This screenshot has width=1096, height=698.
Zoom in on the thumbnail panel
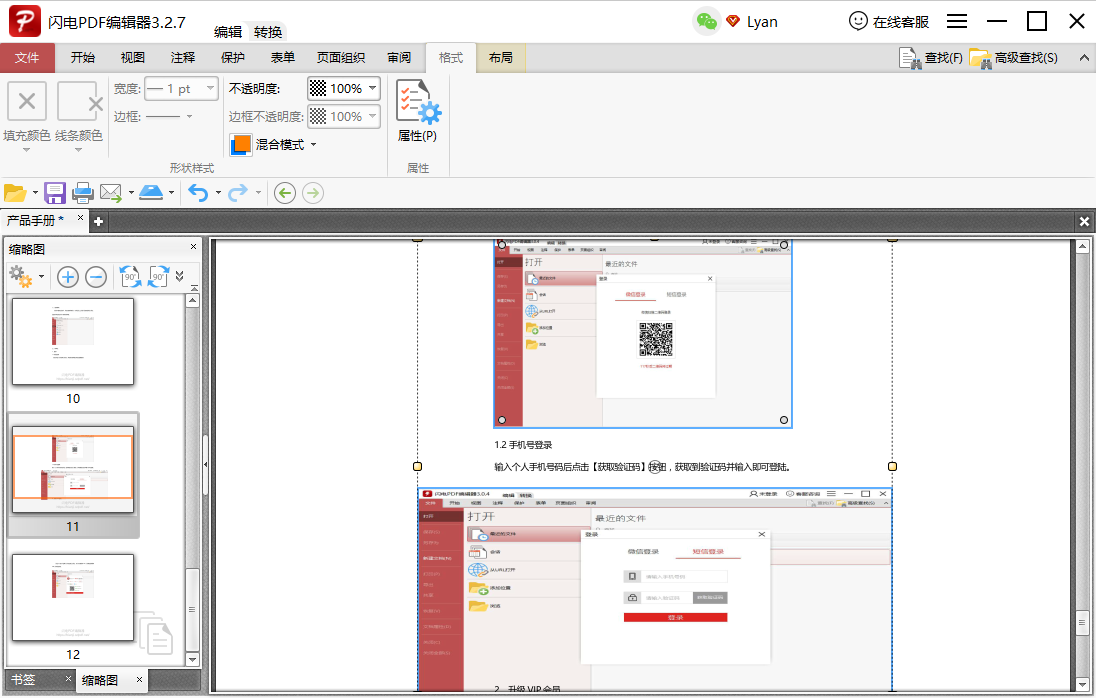pyautogui.click(x=67, y=277)
